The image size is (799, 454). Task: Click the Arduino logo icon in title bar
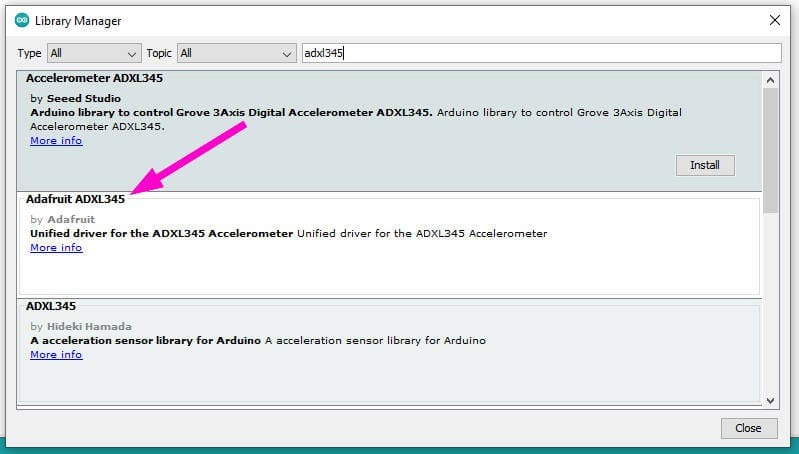22,20
